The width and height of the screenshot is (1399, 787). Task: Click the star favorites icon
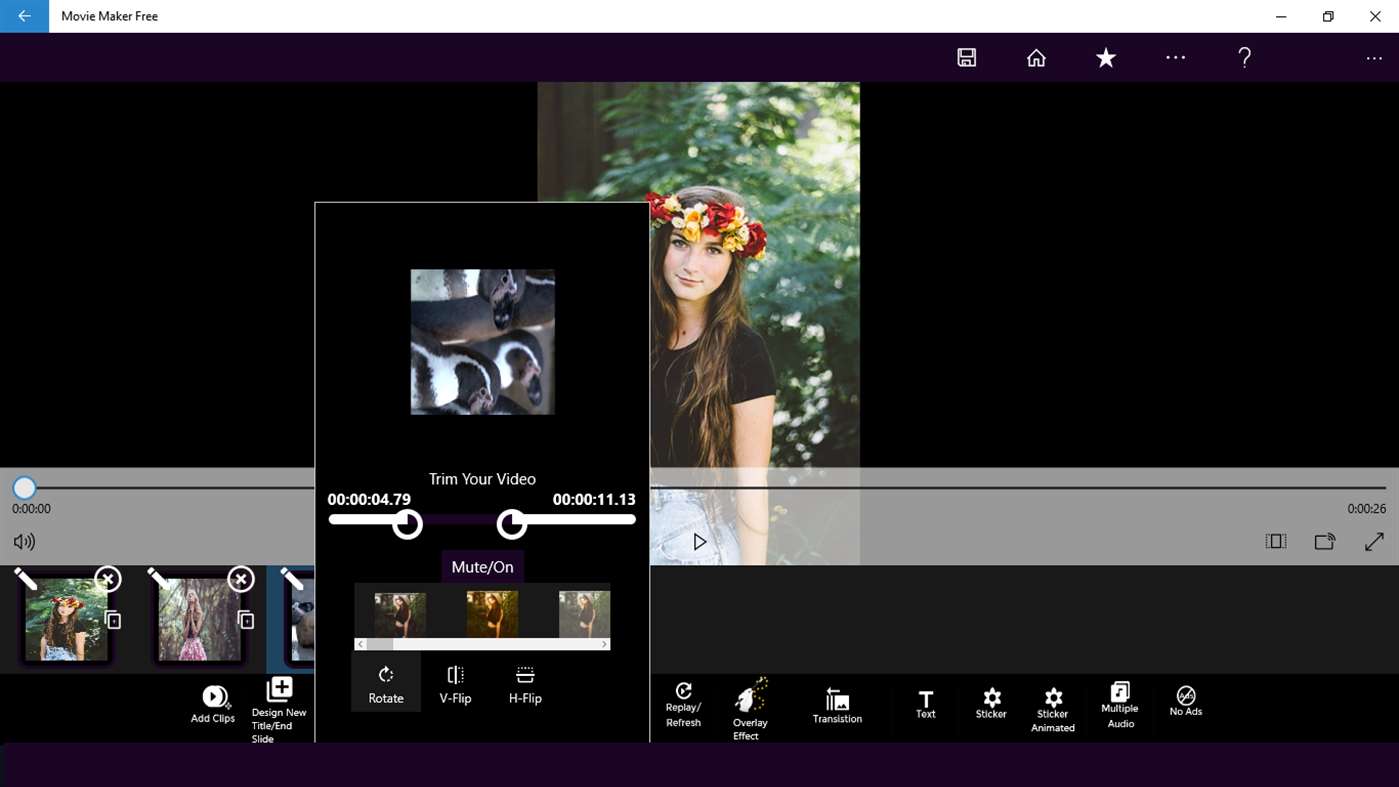1105,58
